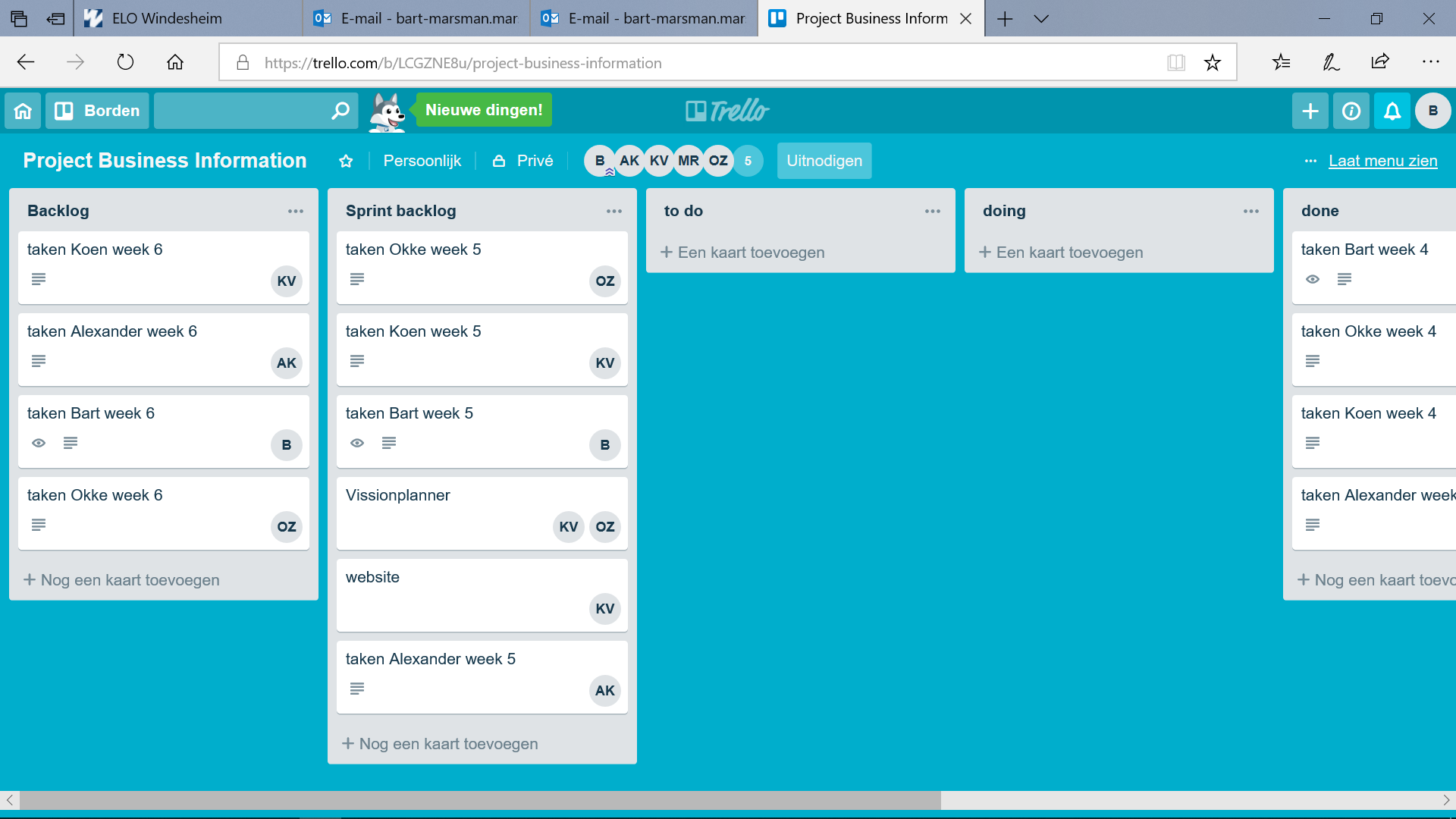Screen dimensions: 1456x819
Task: Click the info icon in header
Action: point(1351,111)
